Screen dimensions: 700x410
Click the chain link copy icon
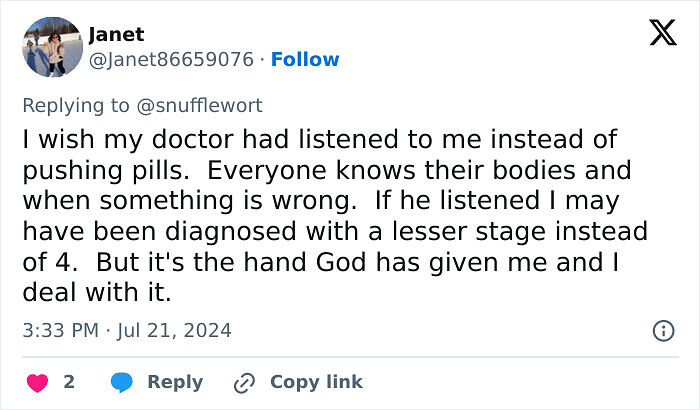click(243, 383)
